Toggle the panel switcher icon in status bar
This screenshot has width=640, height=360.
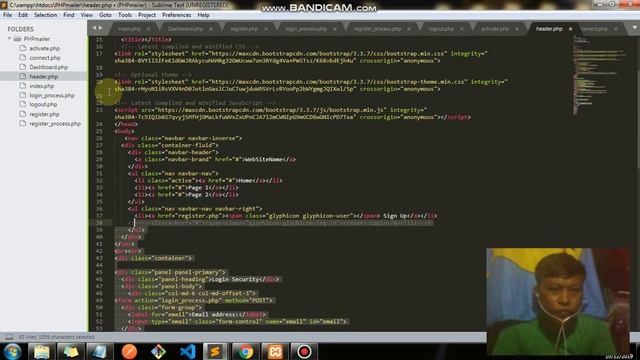(x=9, y=337)
